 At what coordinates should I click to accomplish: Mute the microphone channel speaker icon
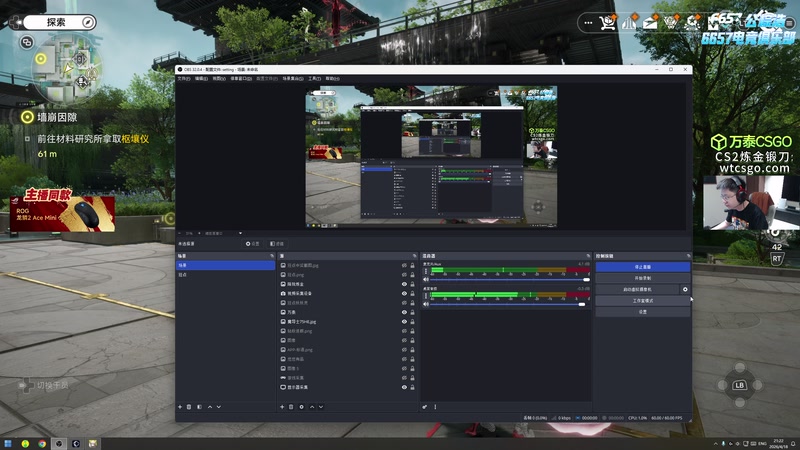426,279
